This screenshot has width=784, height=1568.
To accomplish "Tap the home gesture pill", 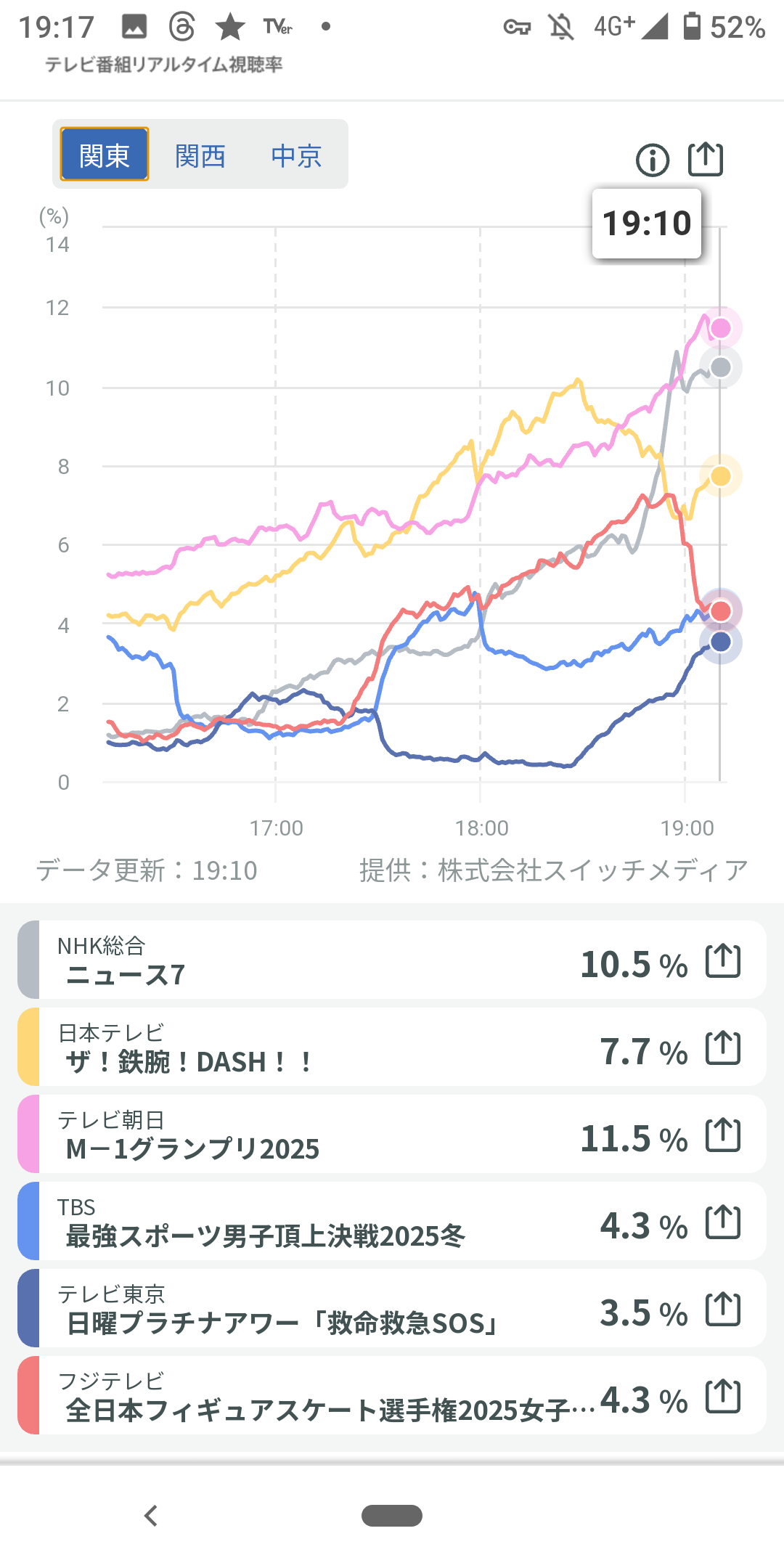I will (x=392, y=1516).
